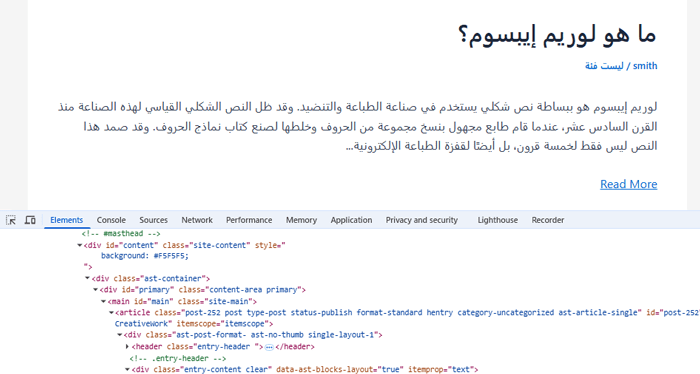Screen dimensions: 700x374
Task: Collapse the entry-content clear div node
Action: tap(127, 369)
